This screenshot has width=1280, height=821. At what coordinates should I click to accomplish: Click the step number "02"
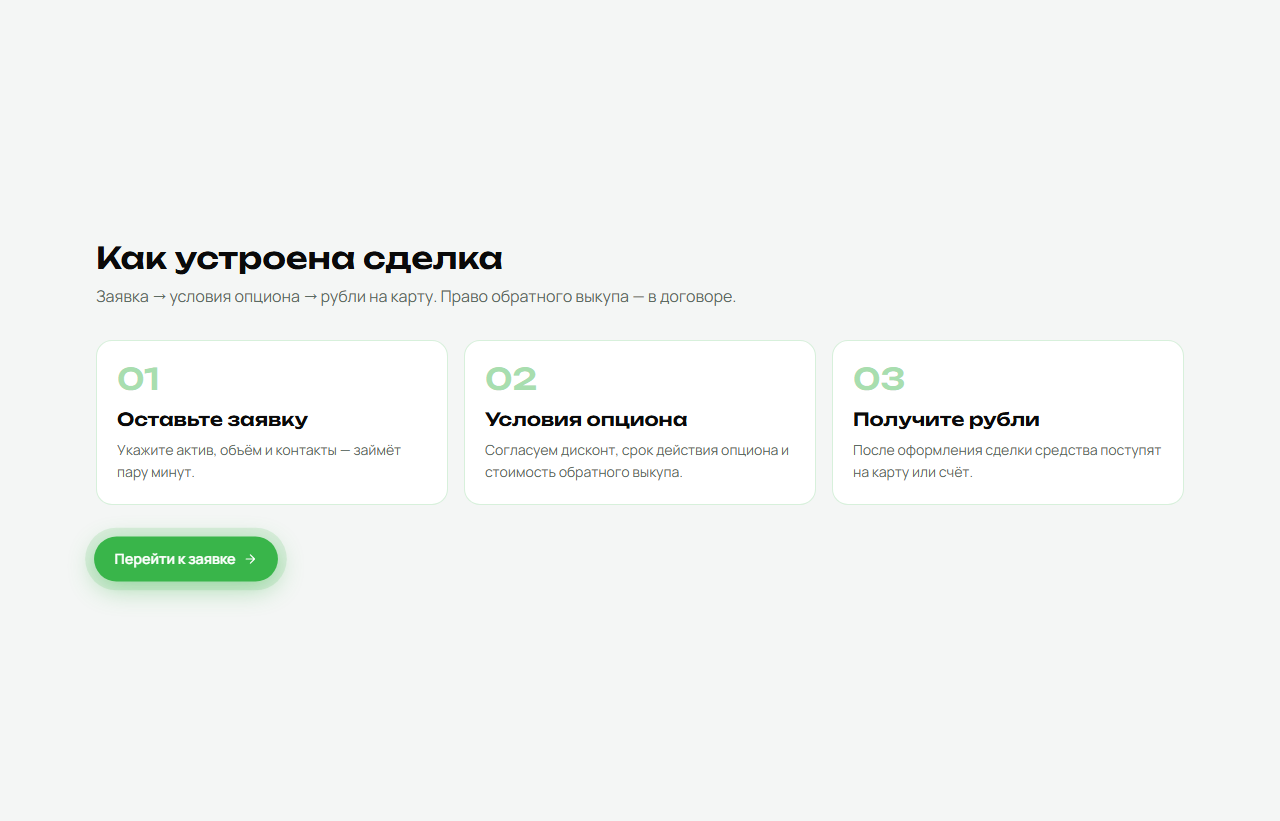pos(511,379)
